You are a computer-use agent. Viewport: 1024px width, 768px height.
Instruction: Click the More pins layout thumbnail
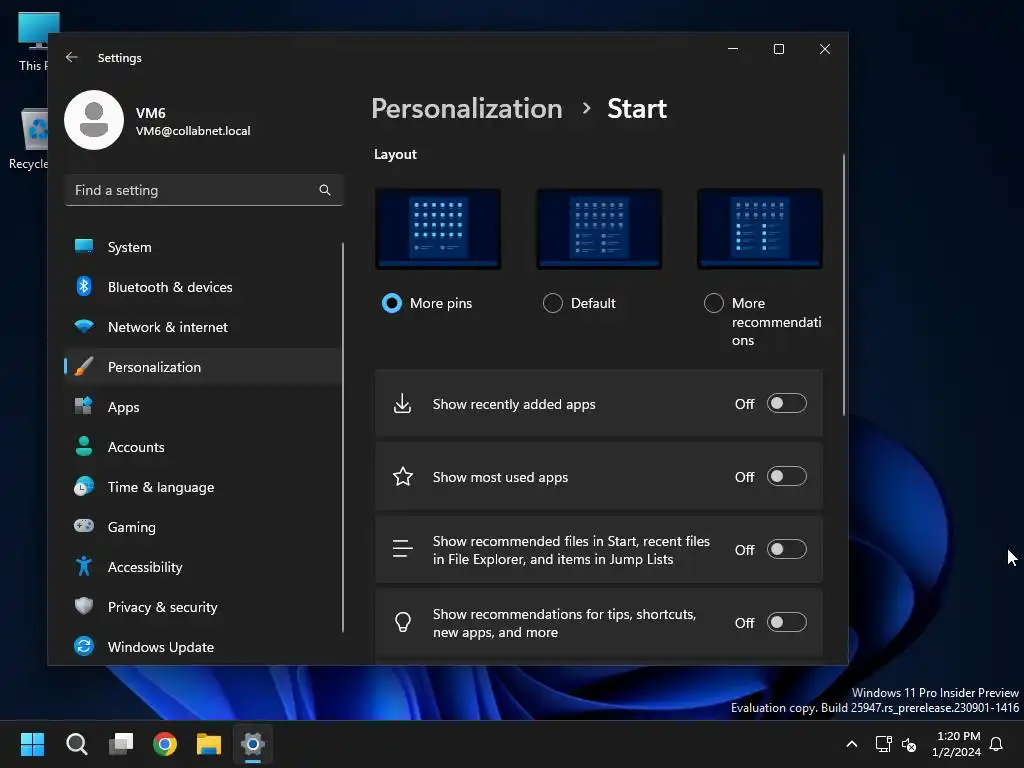point(438,229)
